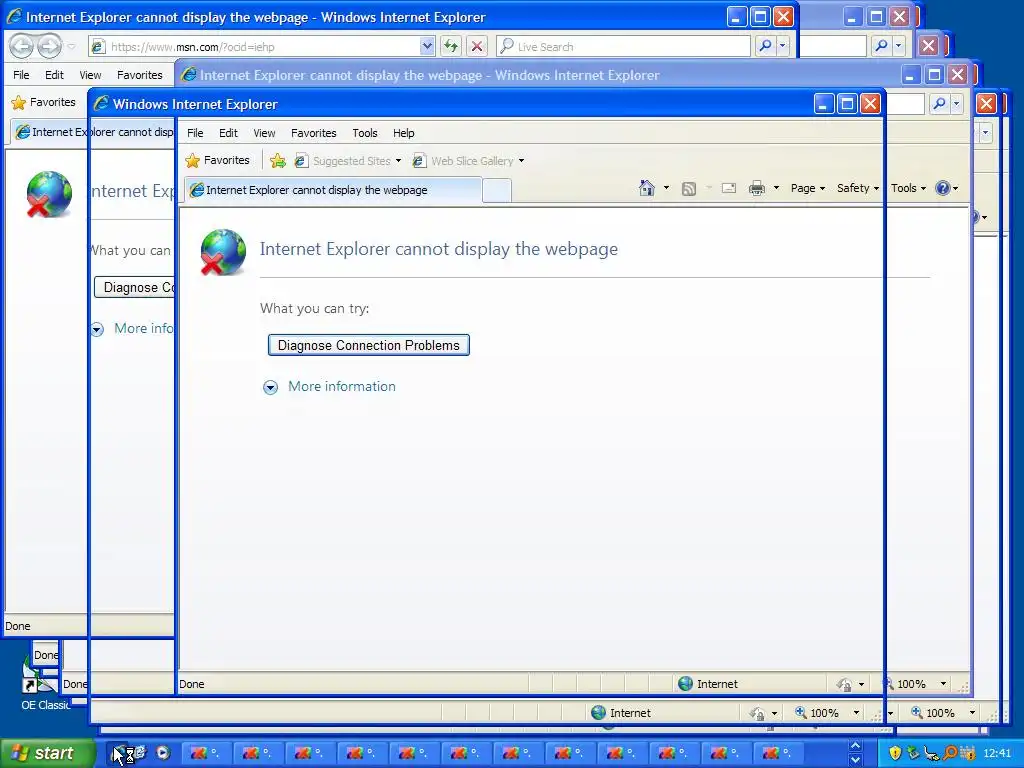Open the Help menu in the front window
This screenshot has height=768, width=1024.
coord(404,133)
